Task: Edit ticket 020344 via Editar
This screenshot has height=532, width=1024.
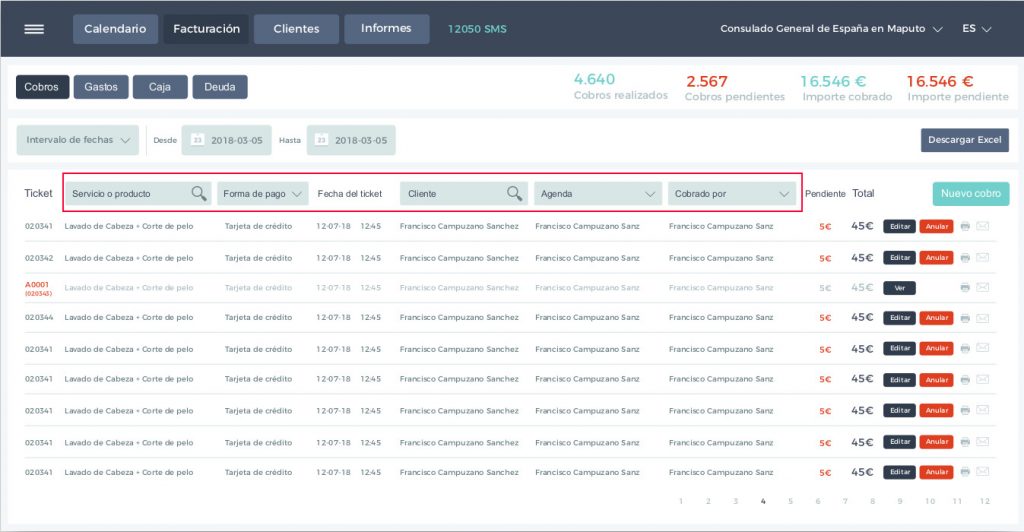Action: (899, 318)
